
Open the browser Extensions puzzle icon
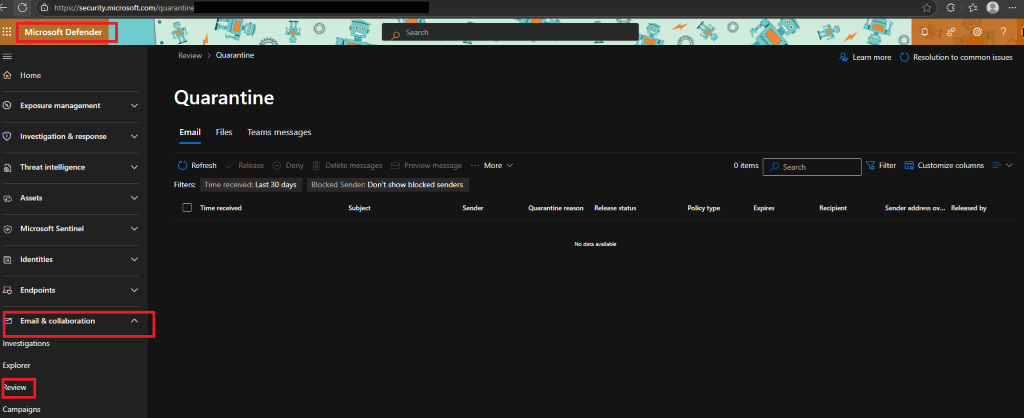tap(950, 8)
